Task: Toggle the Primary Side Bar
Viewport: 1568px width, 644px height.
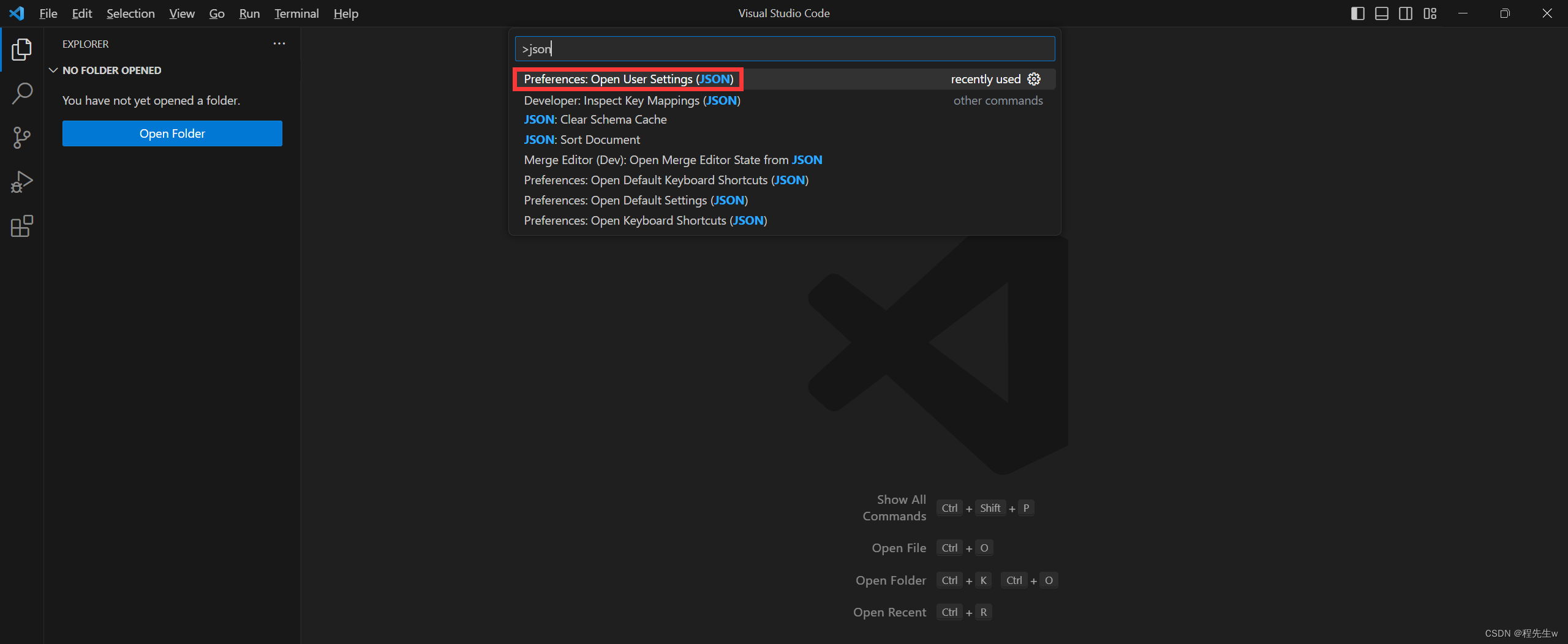Action: tap(1358, 13)
